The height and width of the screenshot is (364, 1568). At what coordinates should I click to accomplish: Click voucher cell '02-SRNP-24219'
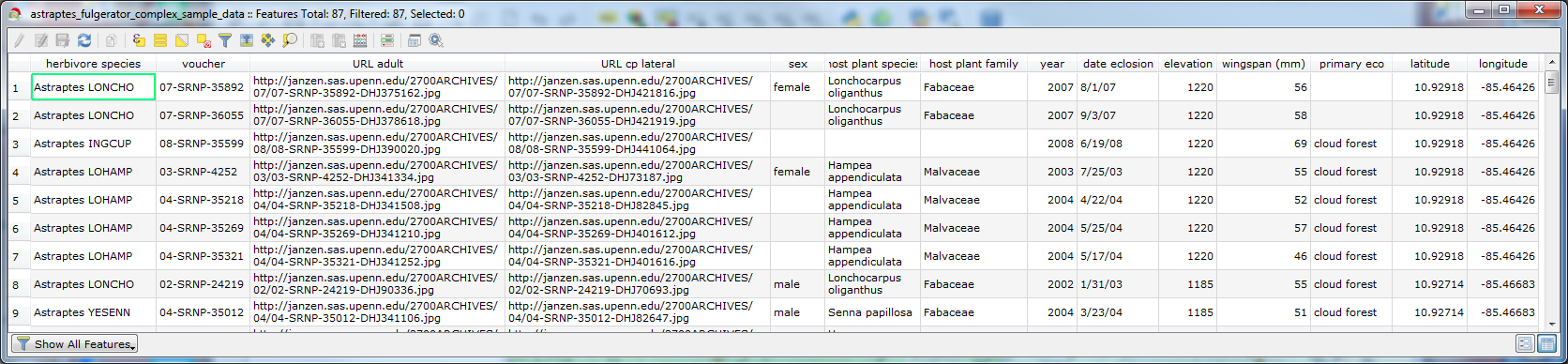click(x=203, y=284)
